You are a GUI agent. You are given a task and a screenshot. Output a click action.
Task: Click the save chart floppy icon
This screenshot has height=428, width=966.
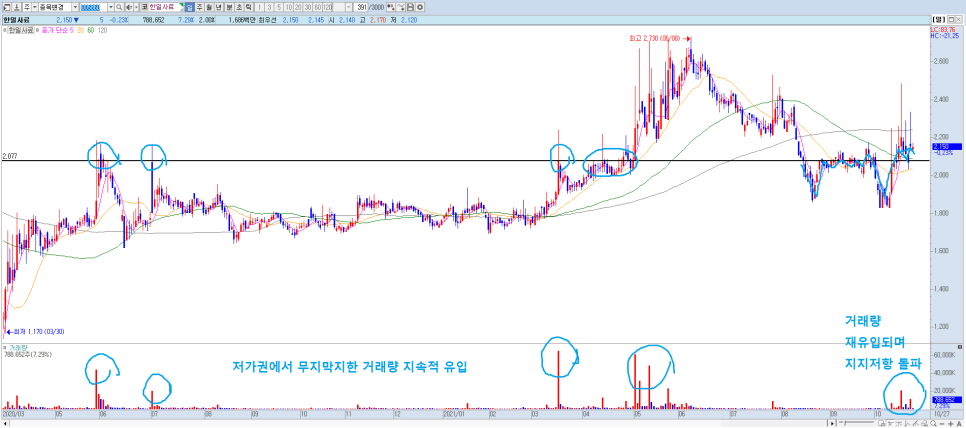410,7
